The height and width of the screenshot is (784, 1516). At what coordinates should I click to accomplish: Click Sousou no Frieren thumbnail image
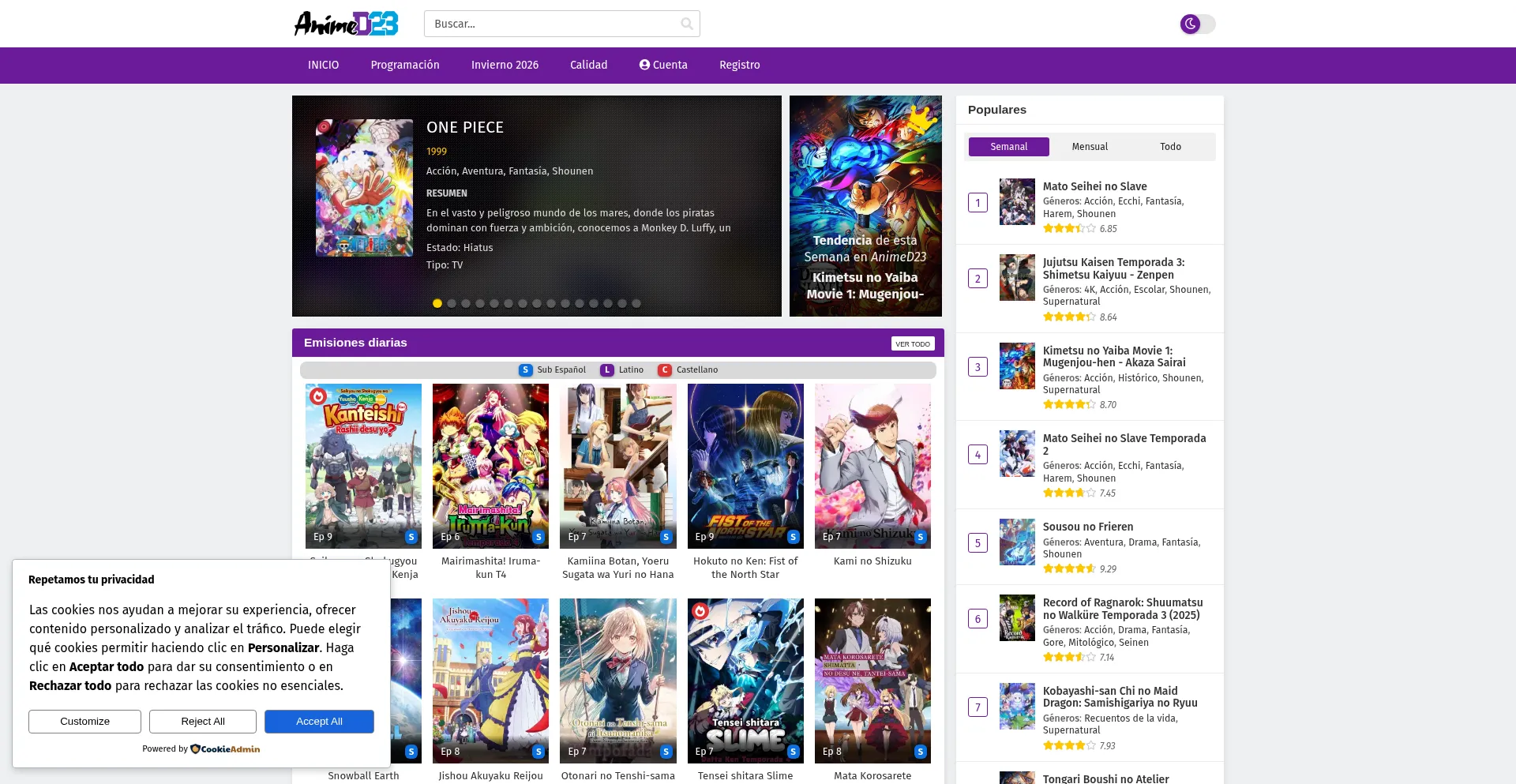[x=1017, y=542]
